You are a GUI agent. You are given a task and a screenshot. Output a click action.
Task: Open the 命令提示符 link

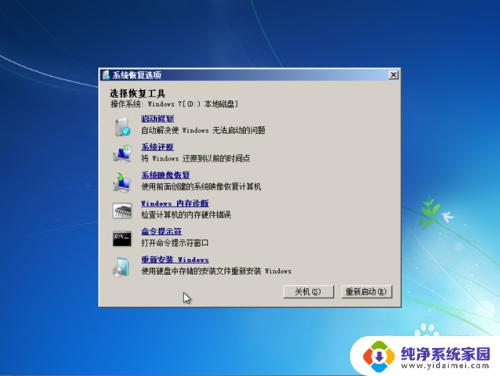161,231
